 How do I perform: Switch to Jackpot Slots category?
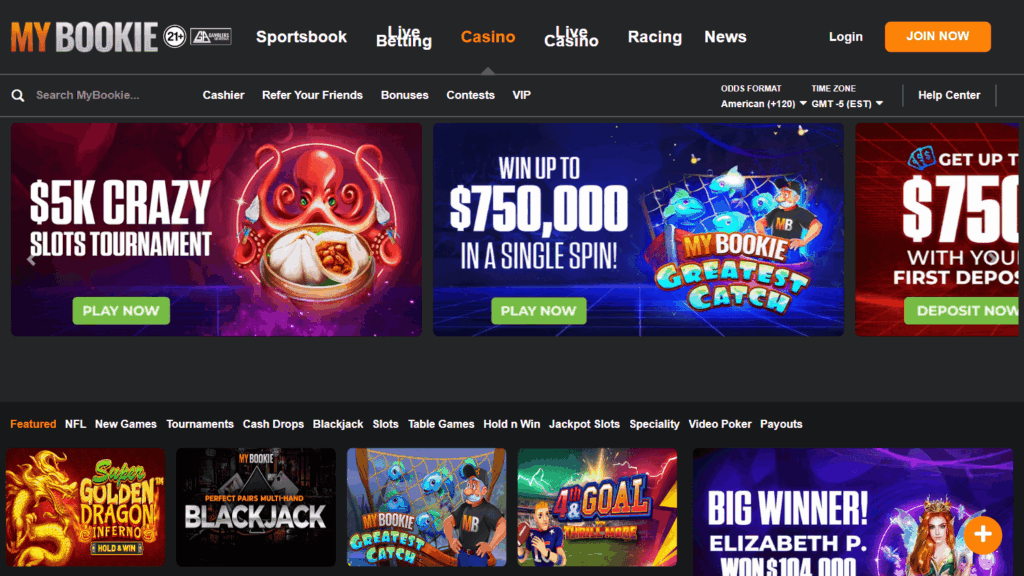584,424
